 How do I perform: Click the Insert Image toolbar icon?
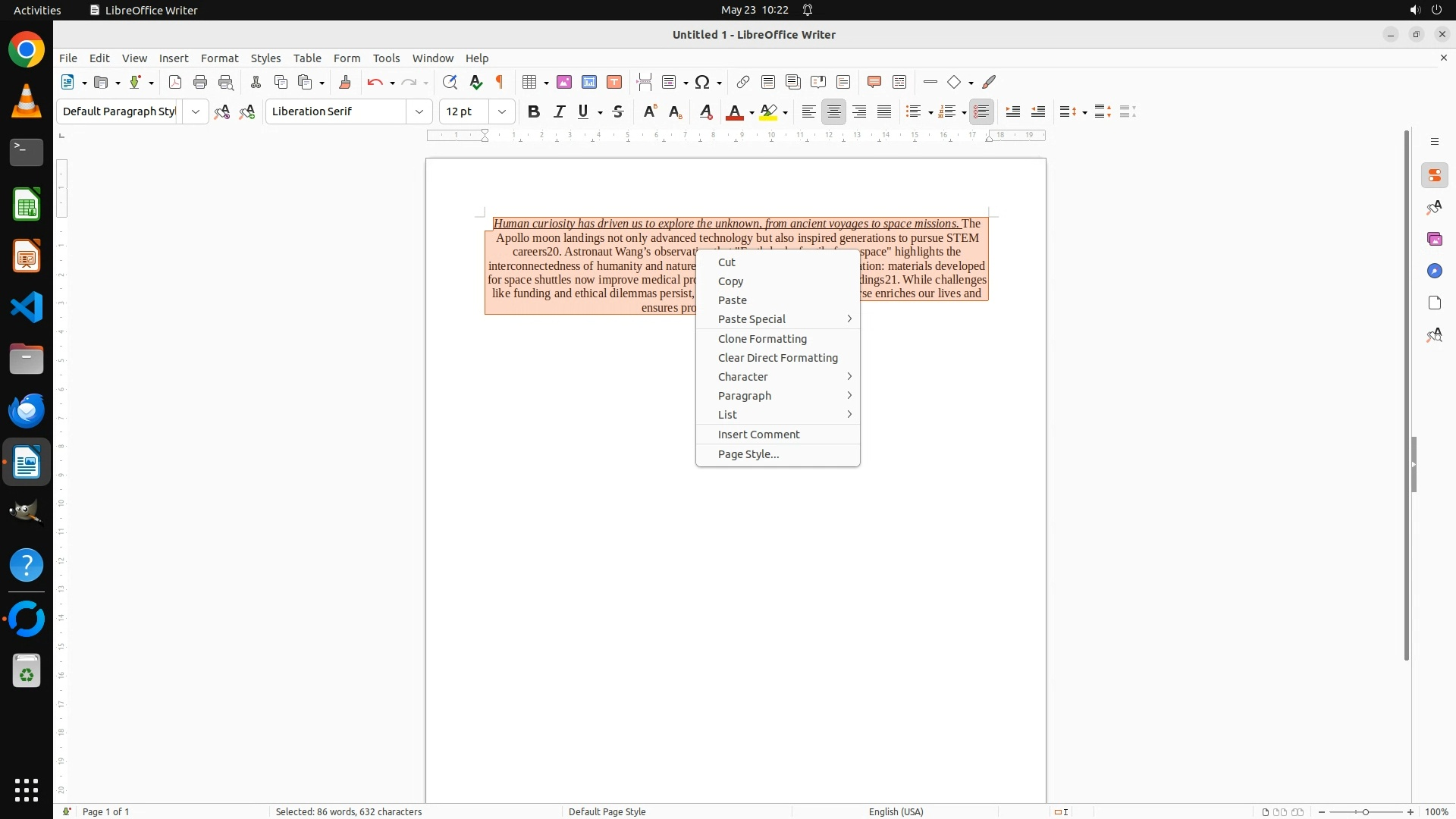[x=564, y=82]
